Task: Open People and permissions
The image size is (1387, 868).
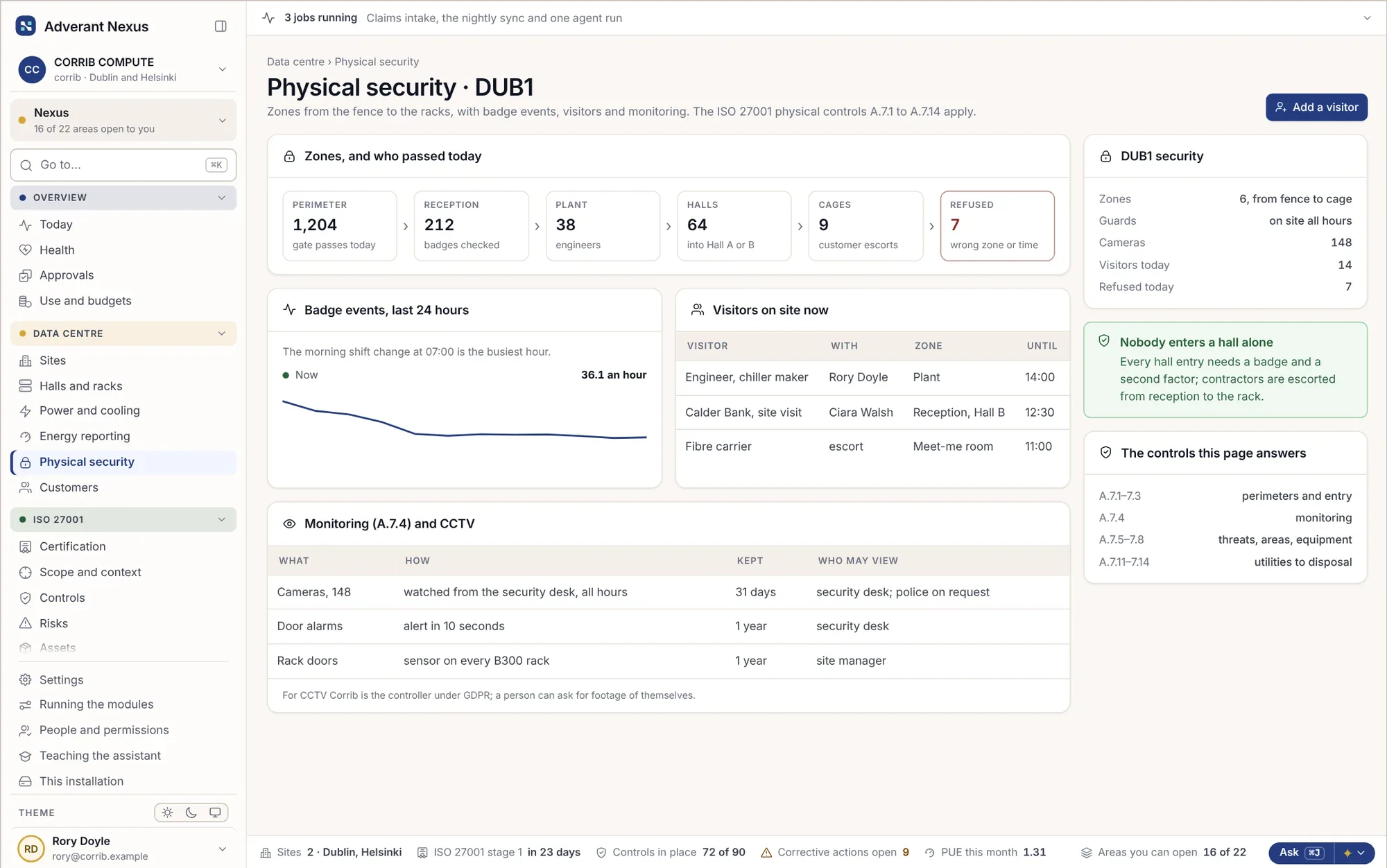Action: [123, 730]
